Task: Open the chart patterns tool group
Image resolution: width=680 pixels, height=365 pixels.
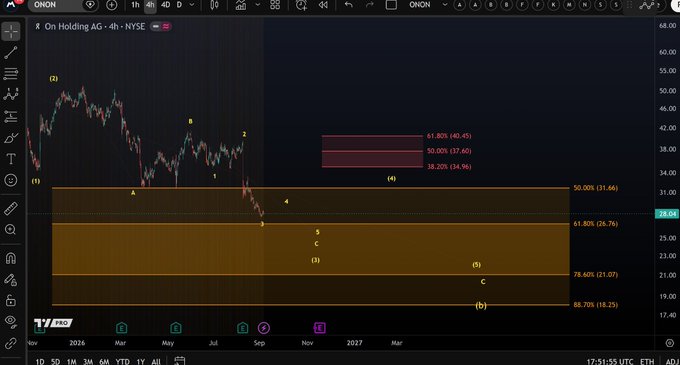Action: 11,94
